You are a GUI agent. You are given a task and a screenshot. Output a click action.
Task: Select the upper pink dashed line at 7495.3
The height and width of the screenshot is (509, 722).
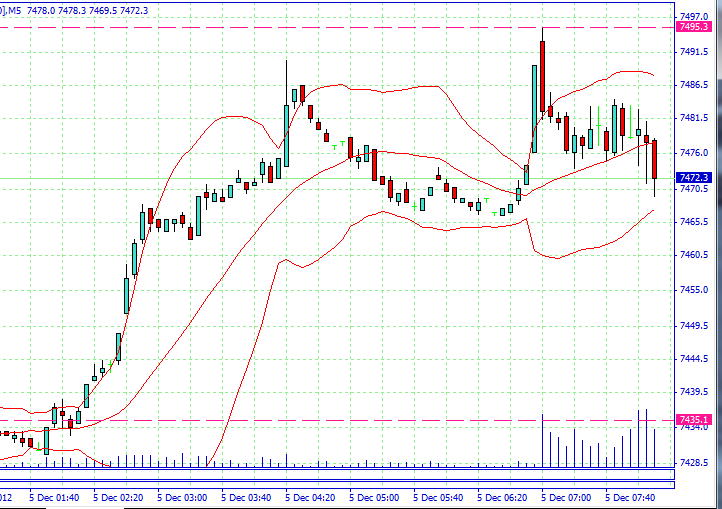[337, 28]
